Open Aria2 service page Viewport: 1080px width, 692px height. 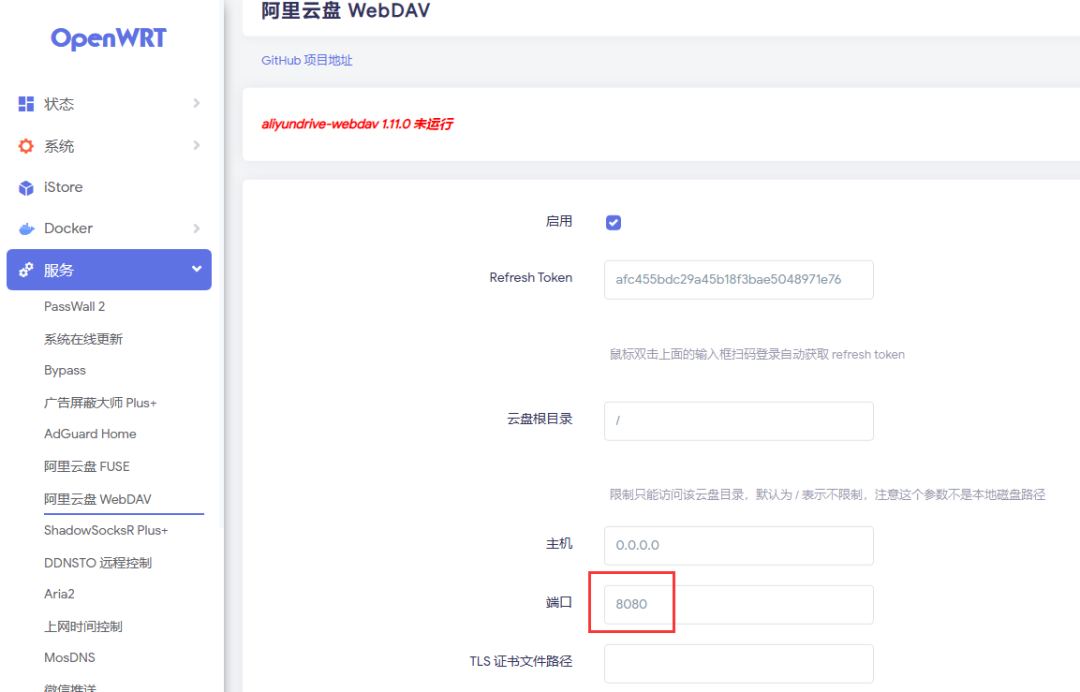59,594
